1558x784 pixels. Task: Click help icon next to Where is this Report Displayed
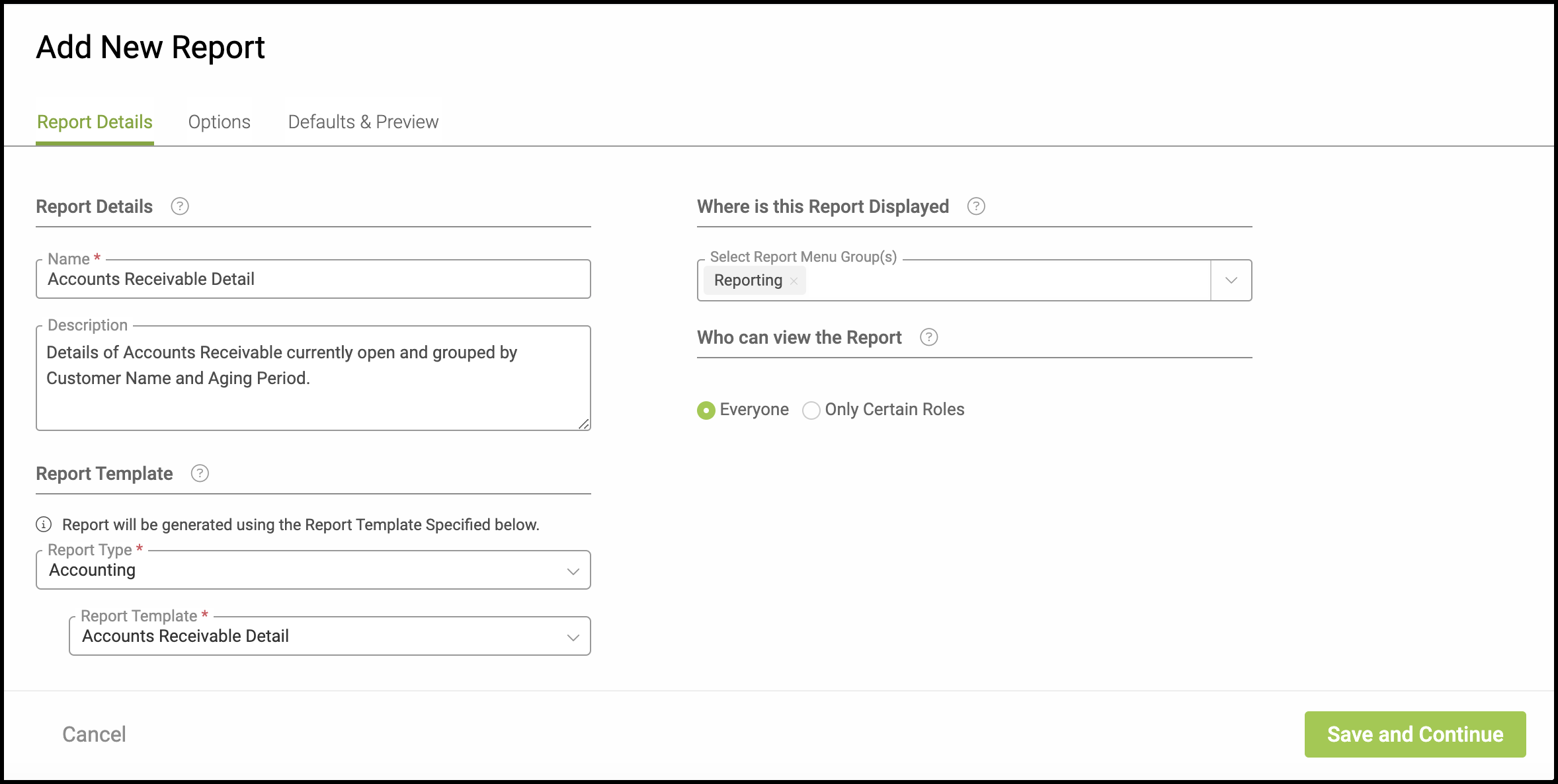pyautogui.click(x=976, y=206)
